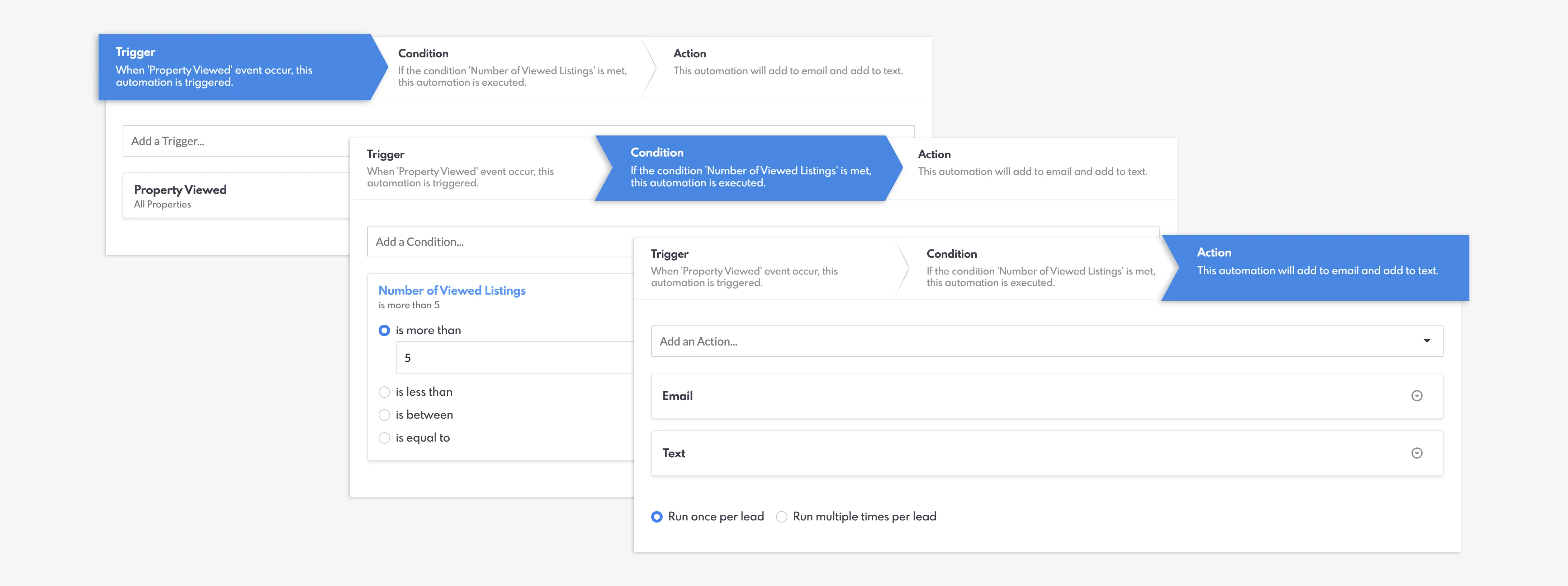Enable 'Run multiple times per lead' option
This screenshot has height=586, width=1568.
pos(782,516)
